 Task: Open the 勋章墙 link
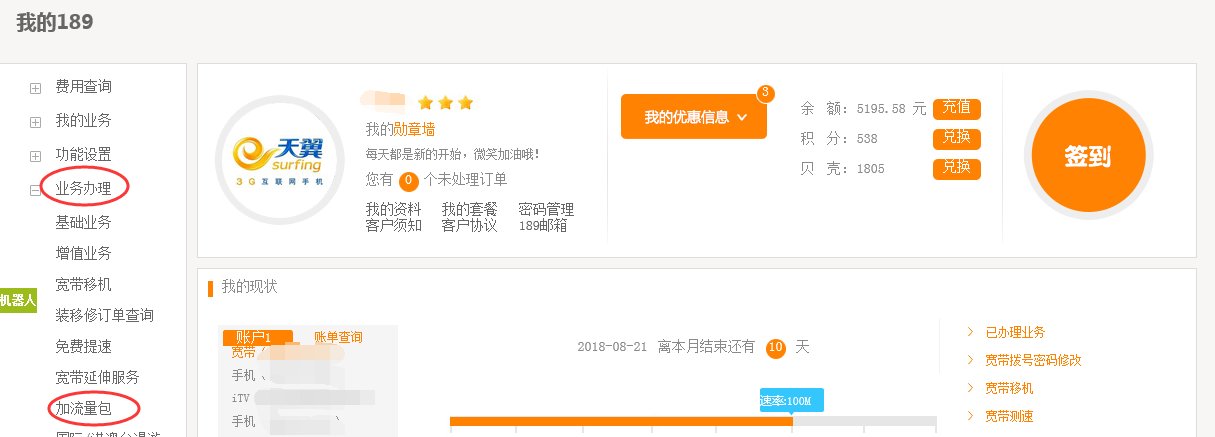coord(414,129)
